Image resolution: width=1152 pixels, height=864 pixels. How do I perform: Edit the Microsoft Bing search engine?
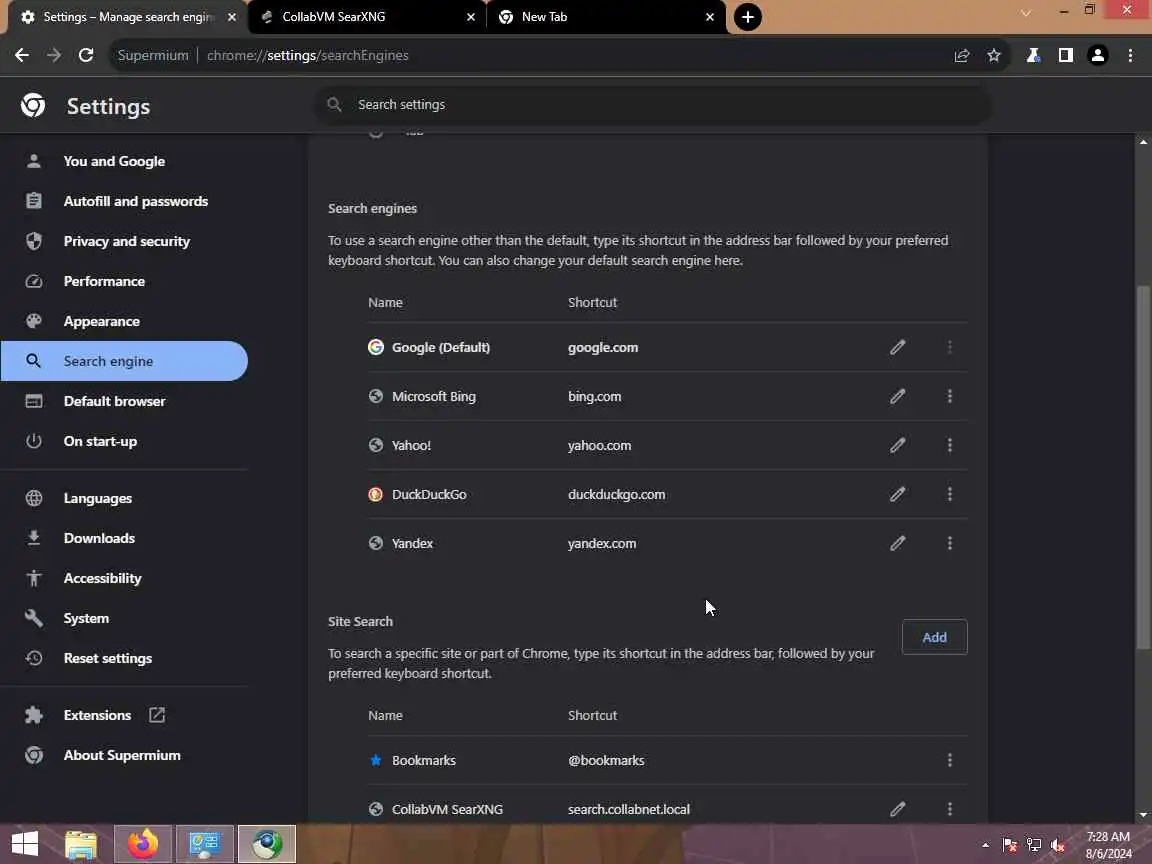point(897,396)
